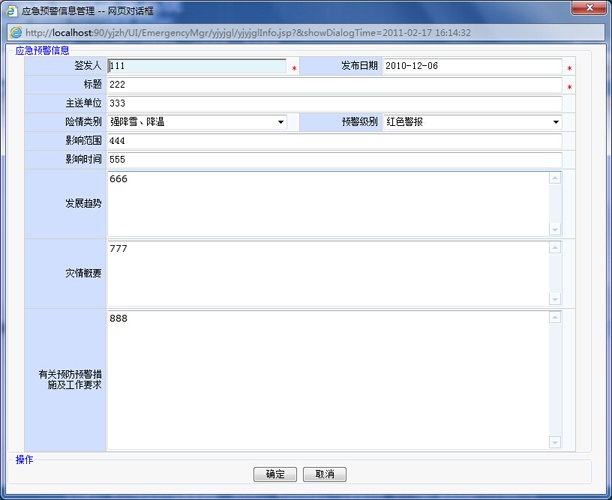Open the 险情类别 dropdown
Viewport: 612px width, 500px height.
click(197, 123)
